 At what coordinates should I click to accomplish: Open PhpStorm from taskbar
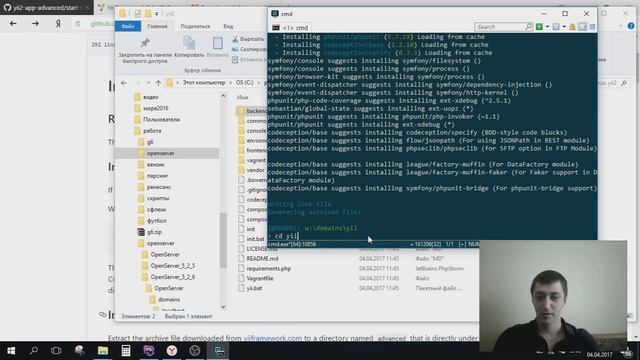tap(149, 351)
